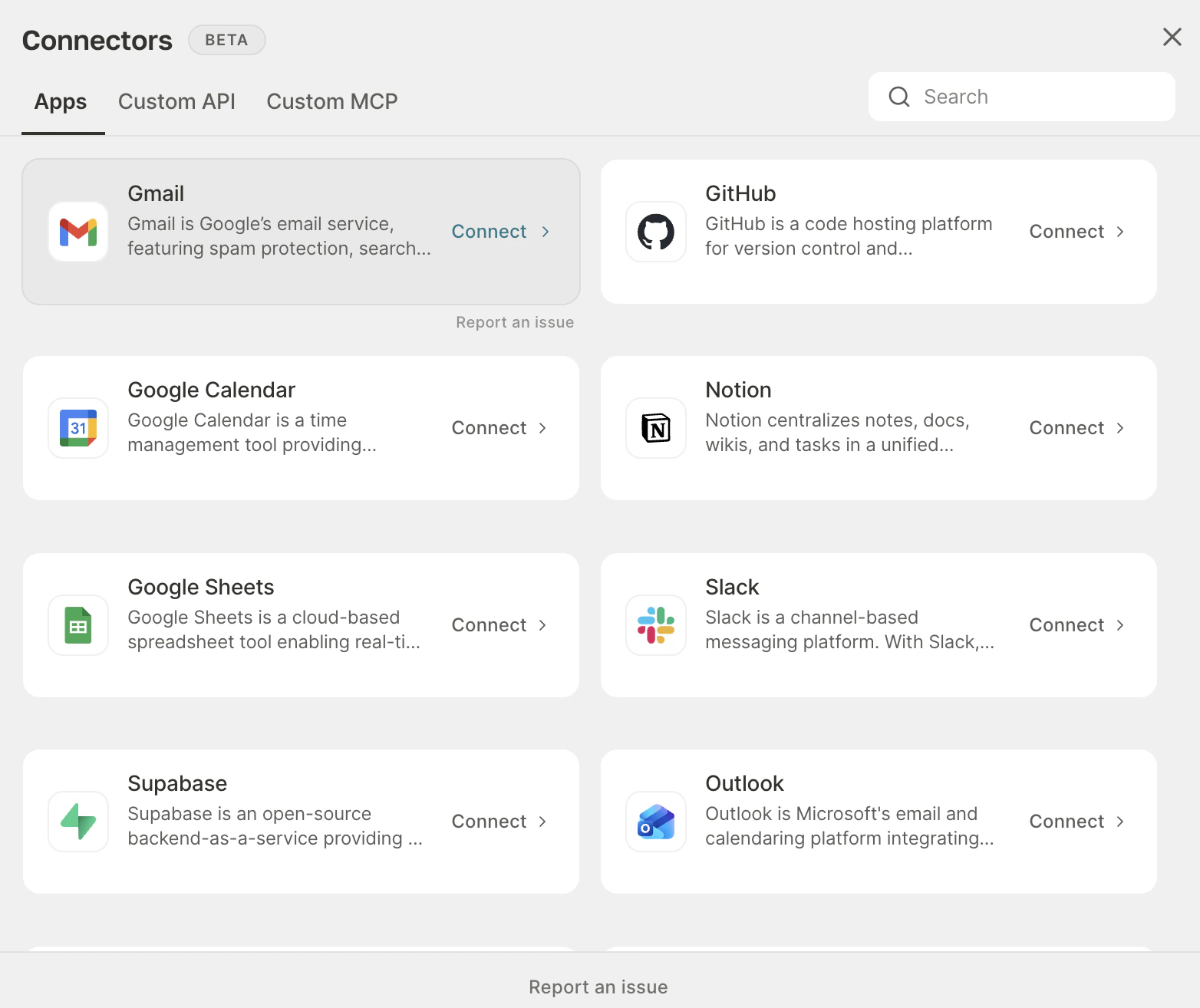Click the GitHub octocat icon
Image resolution: width=1200 pixels, height=1008 pixels.
pyautogui.click(x=656, y=232)
